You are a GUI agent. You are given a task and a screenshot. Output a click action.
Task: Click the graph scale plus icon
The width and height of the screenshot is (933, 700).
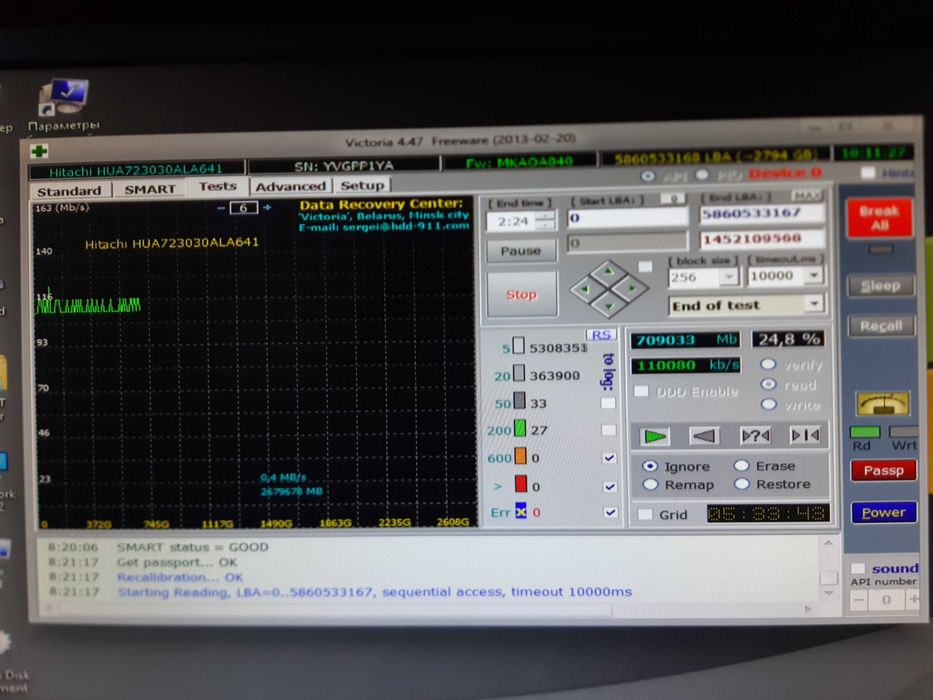tap(267, 207)
